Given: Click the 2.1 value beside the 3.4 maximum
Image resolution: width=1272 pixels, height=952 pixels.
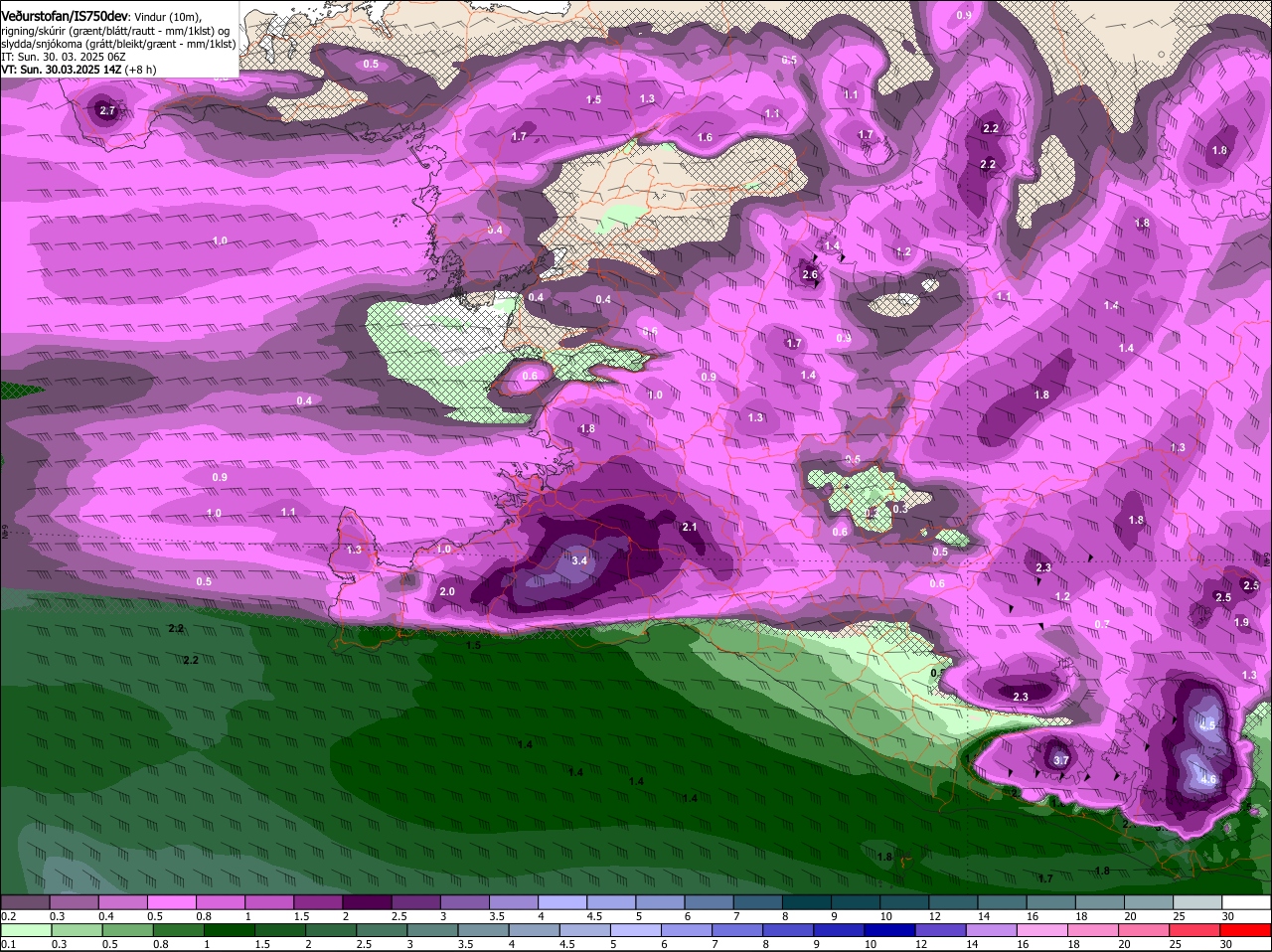Looking at the screenshot, I should coord(690,527).
